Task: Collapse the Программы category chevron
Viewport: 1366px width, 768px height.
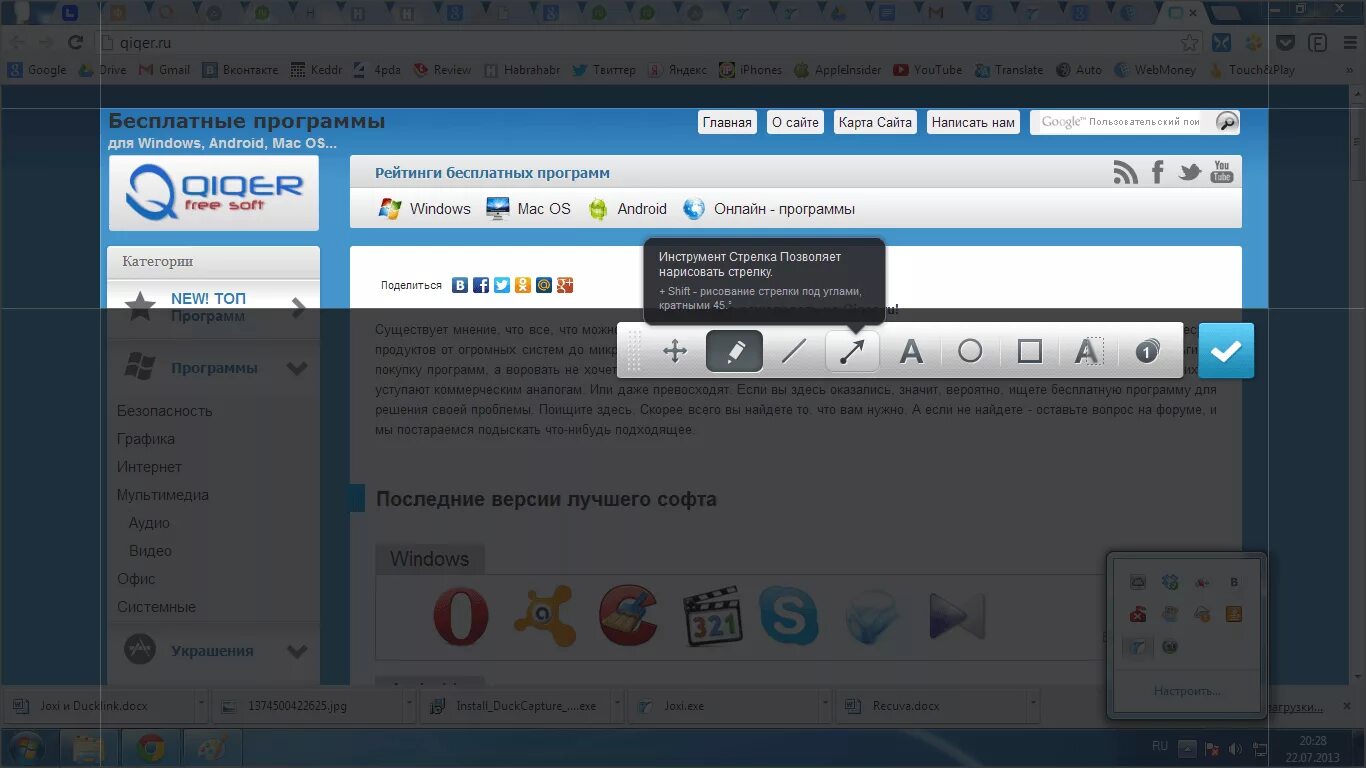Action: [x=297, y=368]
